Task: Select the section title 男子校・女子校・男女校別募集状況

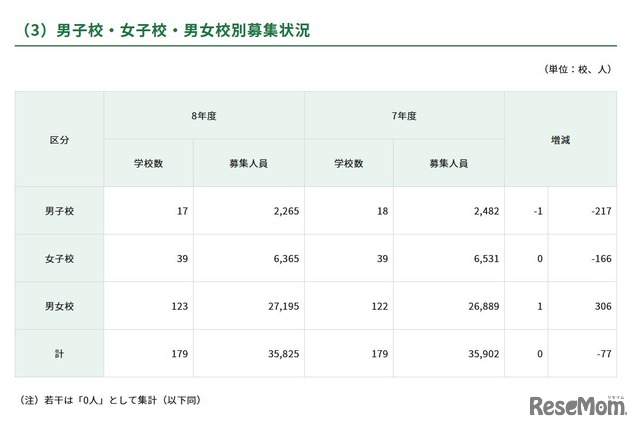Action: (163, 31)
